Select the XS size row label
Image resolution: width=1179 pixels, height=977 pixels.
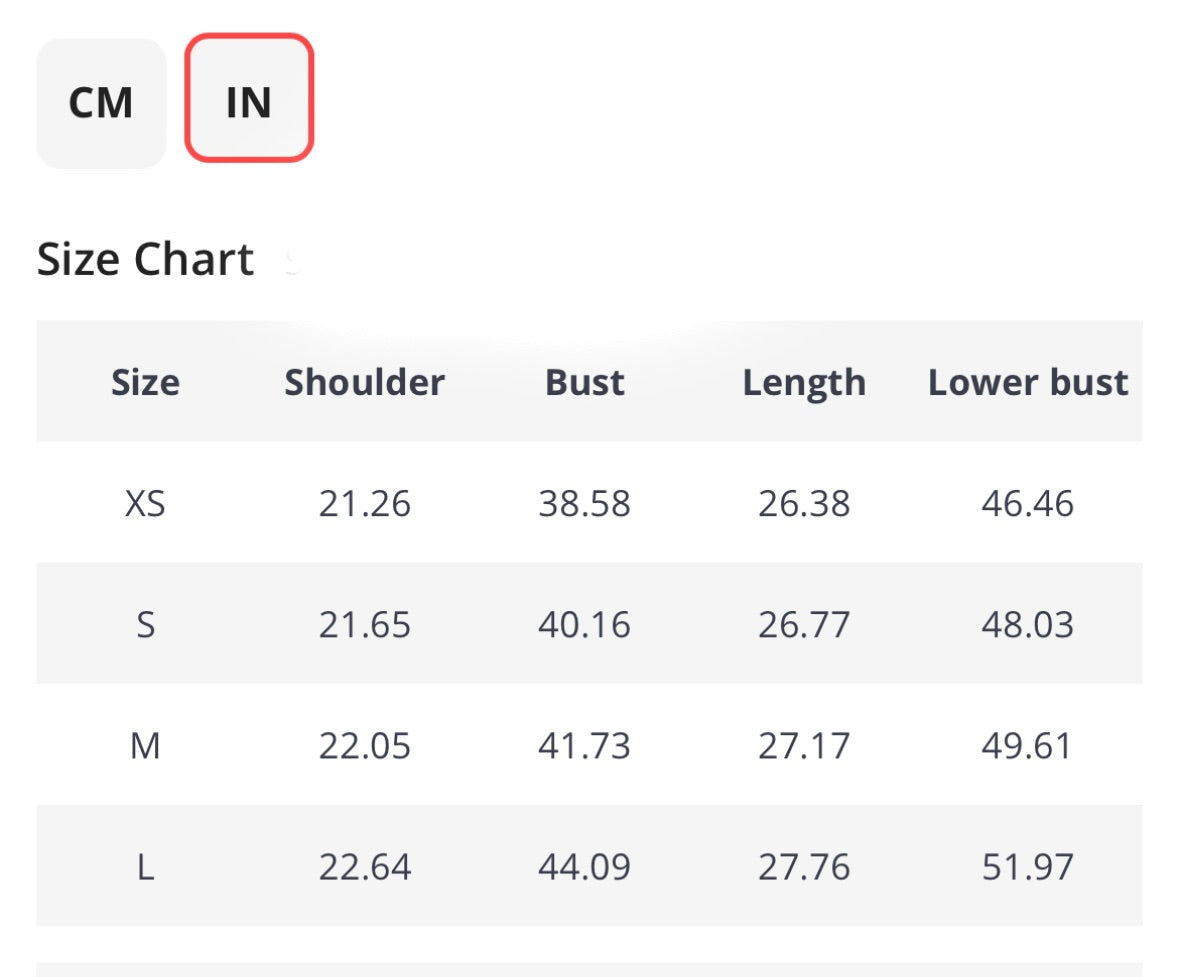[146, 503]
